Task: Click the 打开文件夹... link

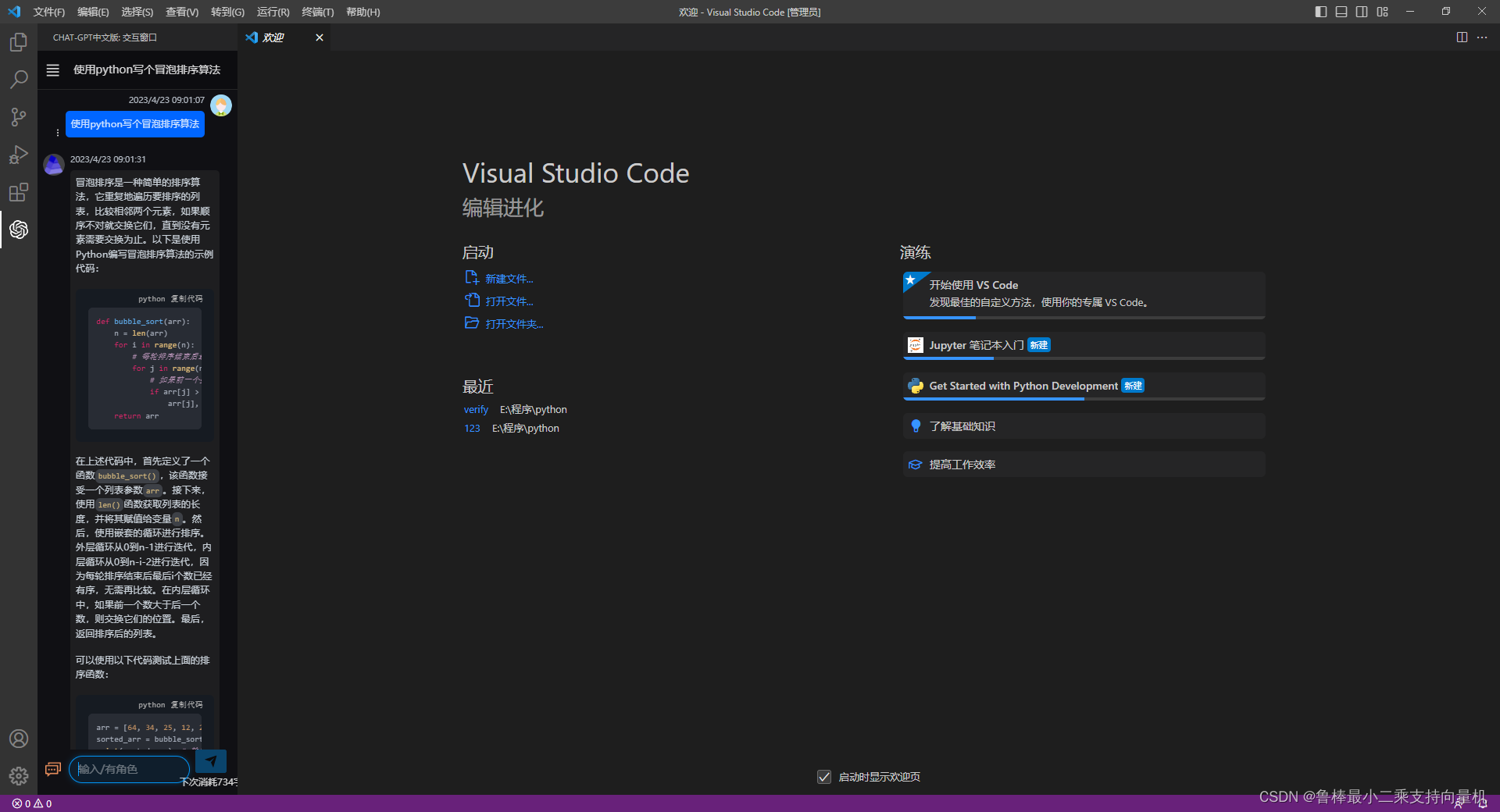Action: tap(514, 324)
